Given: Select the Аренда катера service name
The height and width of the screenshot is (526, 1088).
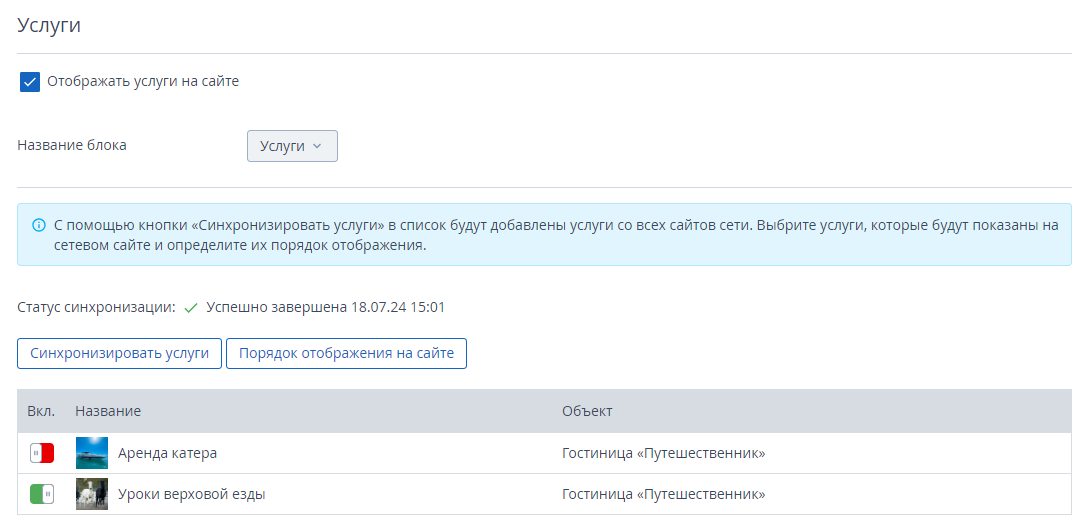Looking at the screenshot, I should tap(167, 453).
